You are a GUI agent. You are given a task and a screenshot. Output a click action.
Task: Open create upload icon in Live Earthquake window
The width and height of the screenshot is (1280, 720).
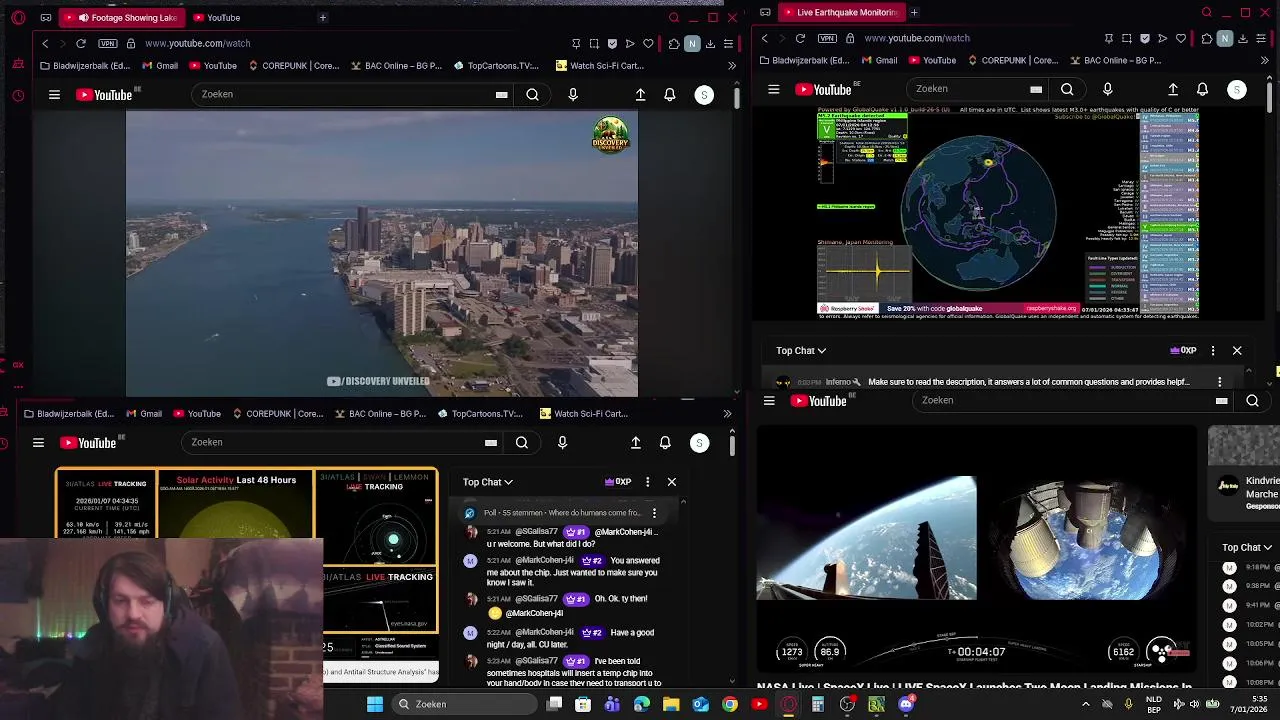[x=1173, y=89]
